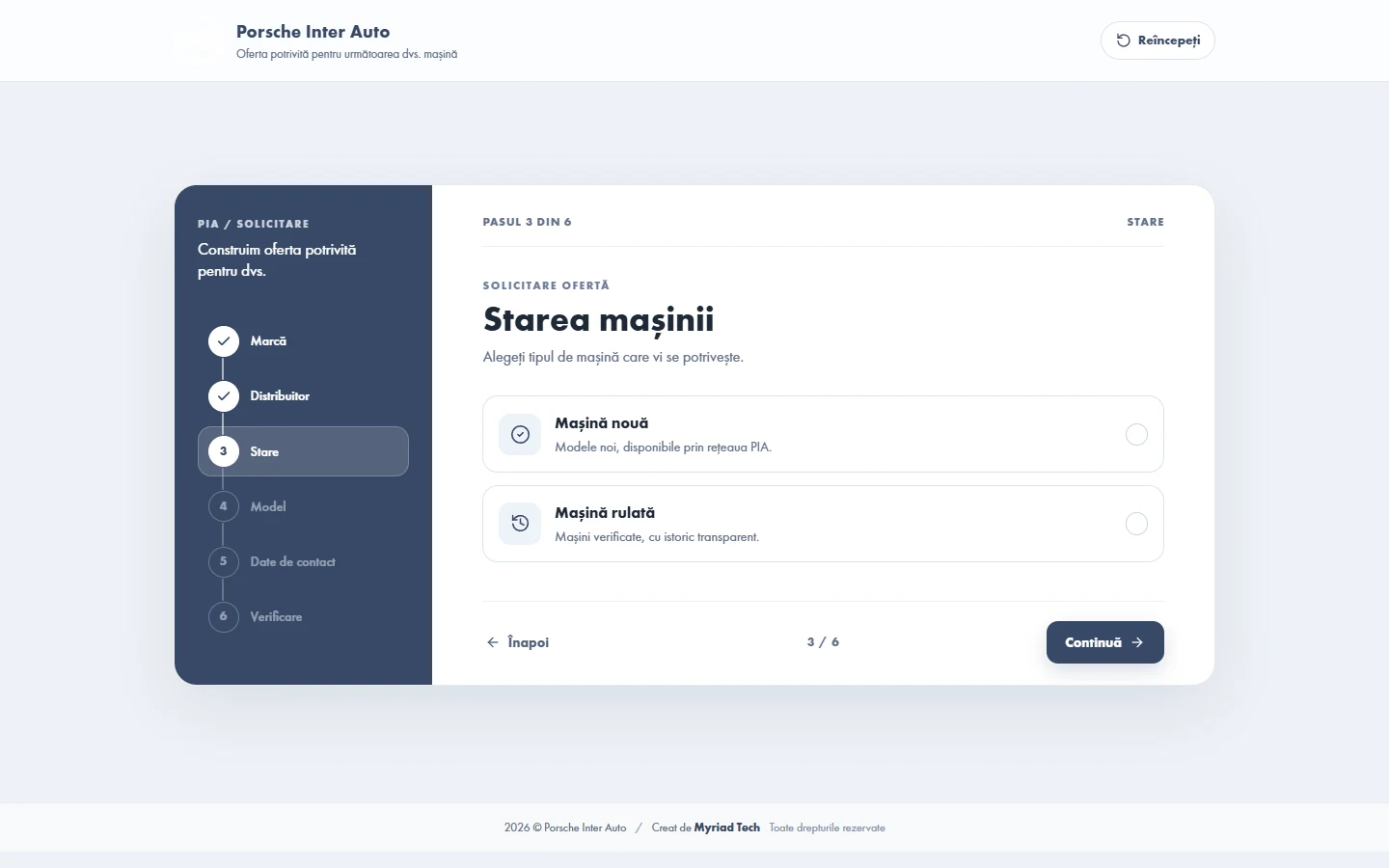Open the Model step label
Viewport: 1389px width, 868px height.
pos(268,506)
